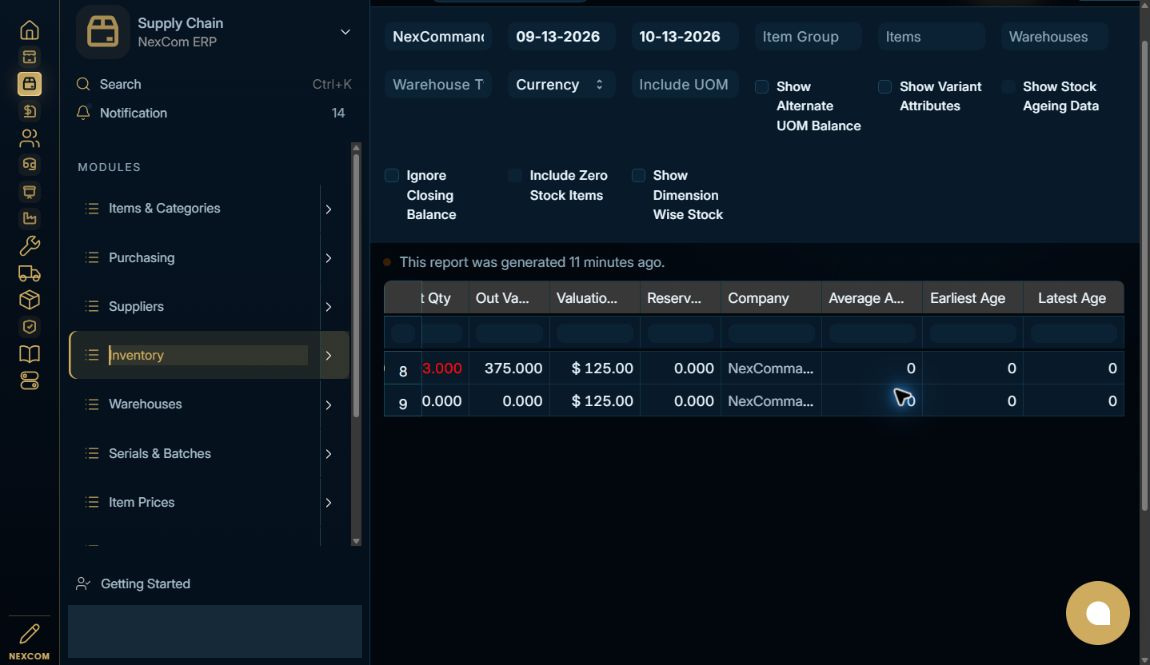Screen dimensions: 1150x665
Task: Select the highlighted Supply Chain rail icon
Action: click(x=29, y=84)
